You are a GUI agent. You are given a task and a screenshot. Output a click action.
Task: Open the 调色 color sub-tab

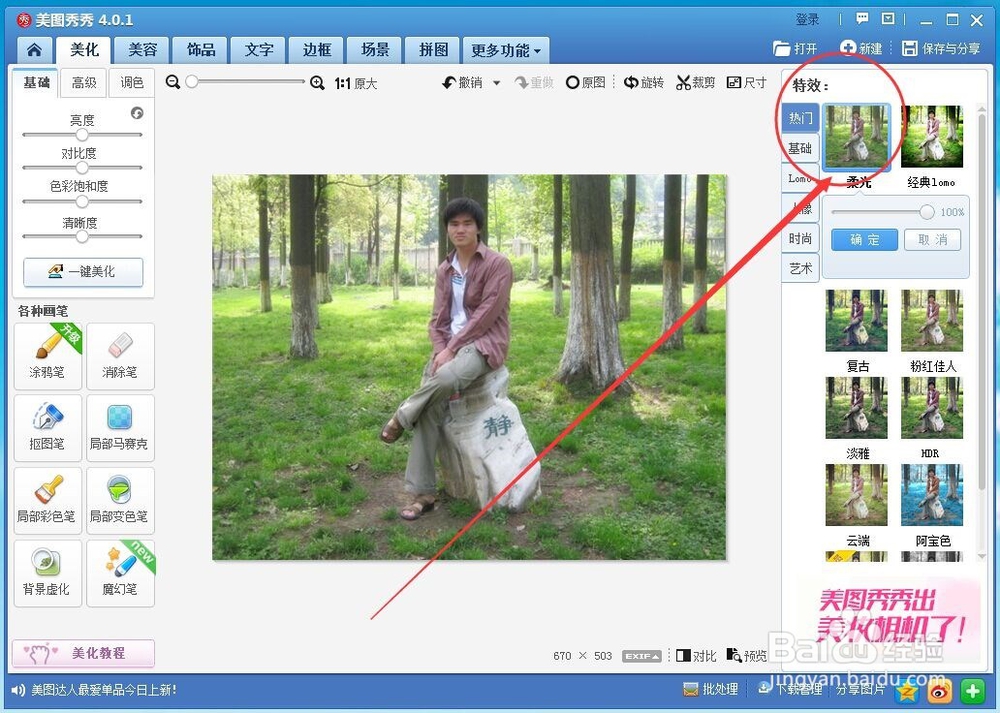[131, 83]
